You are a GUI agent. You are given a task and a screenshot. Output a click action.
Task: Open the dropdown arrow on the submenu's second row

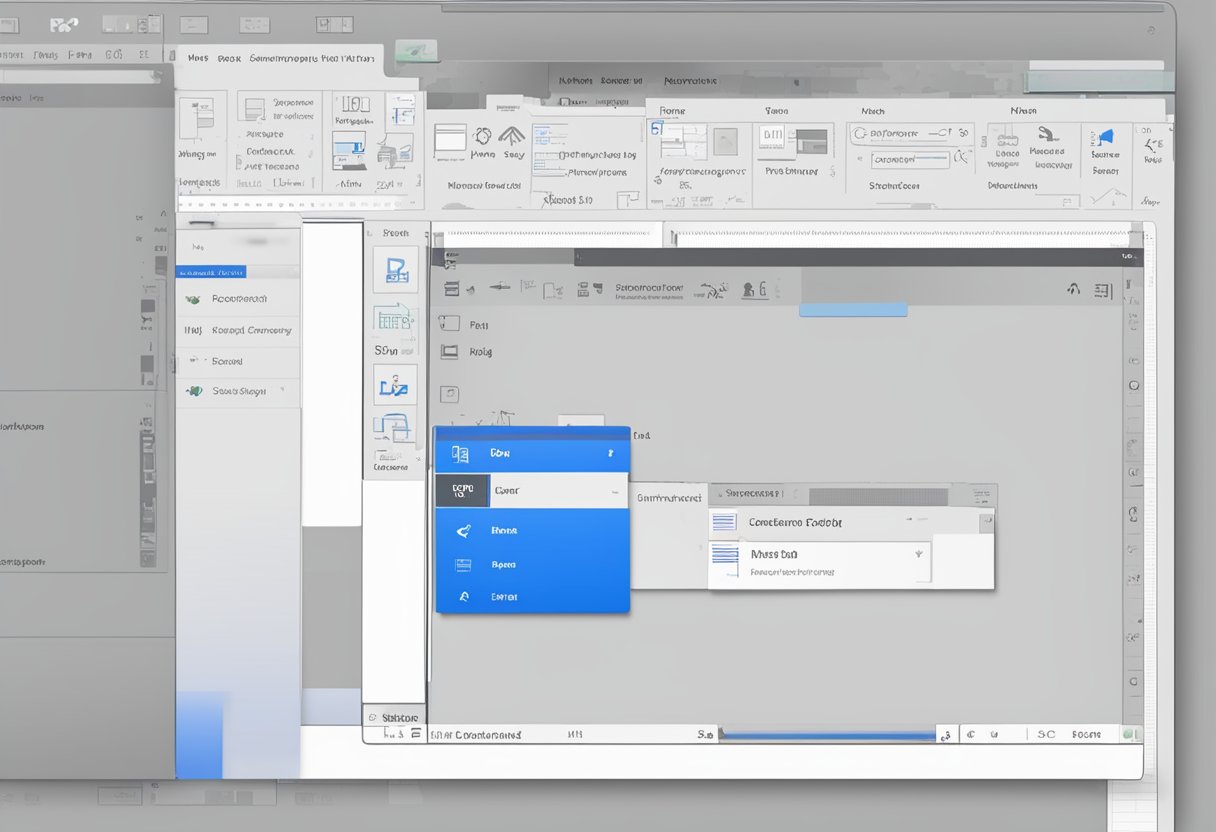[918, 553]
